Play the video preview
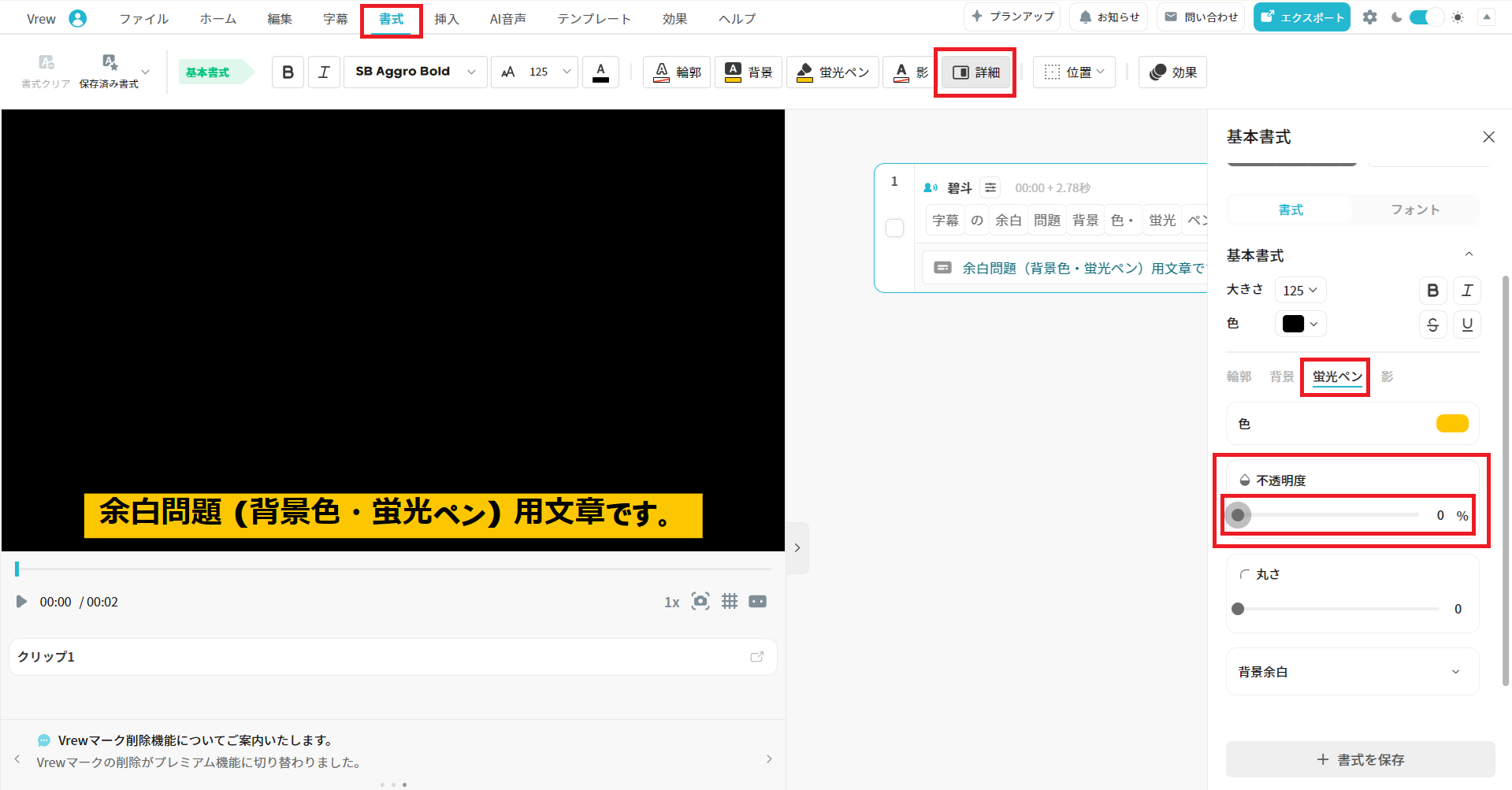 (21, 602)
